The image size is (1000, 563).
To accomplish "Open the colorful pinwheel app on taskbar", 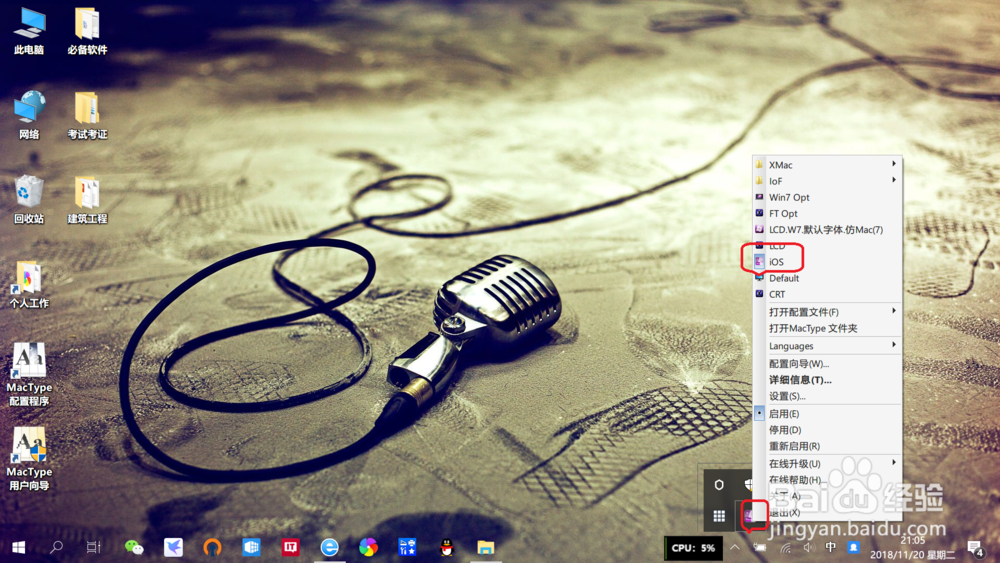I will (x=368, y=548).
